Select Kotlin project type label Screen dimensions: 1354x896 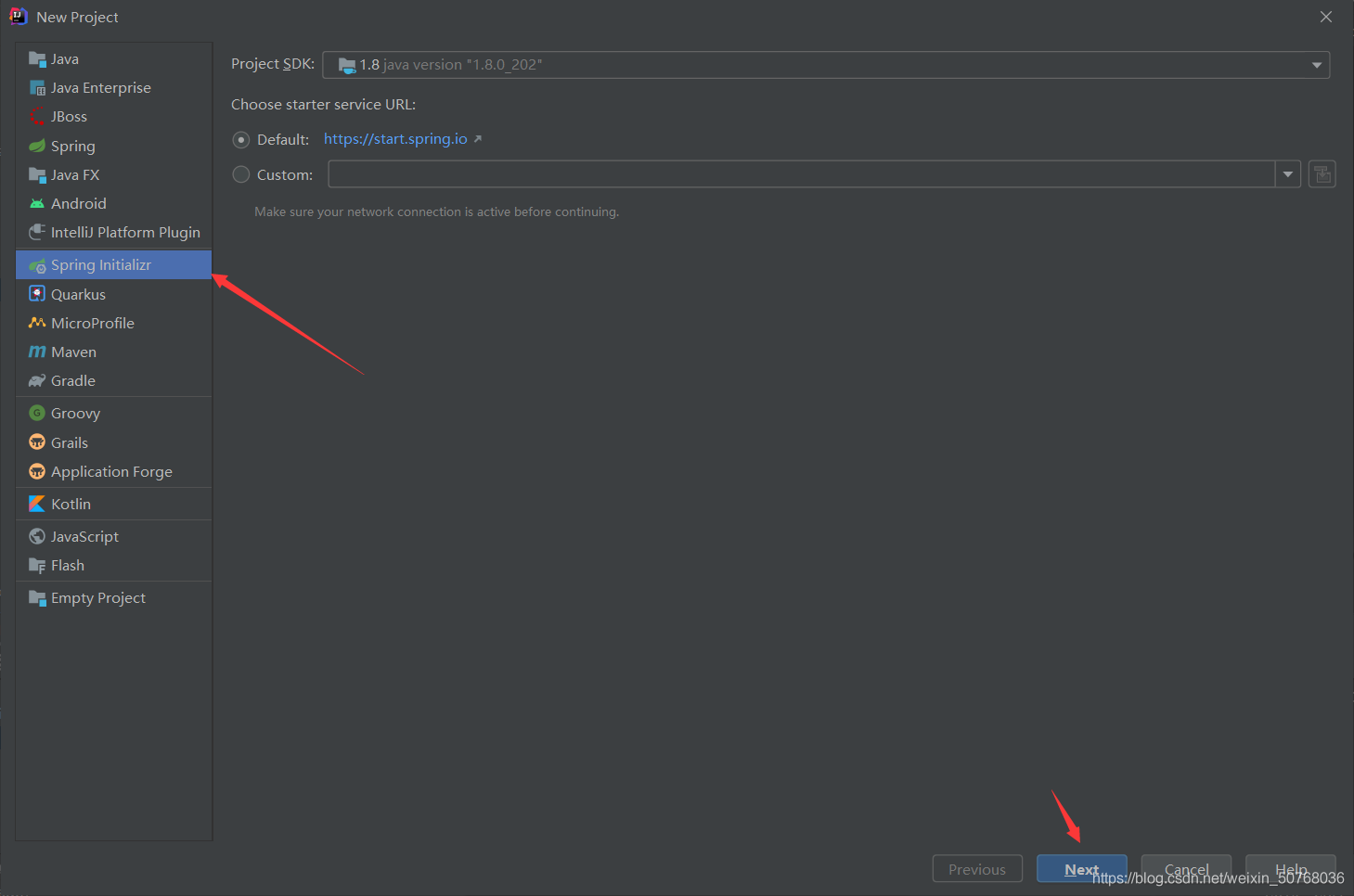pos(71,505)
